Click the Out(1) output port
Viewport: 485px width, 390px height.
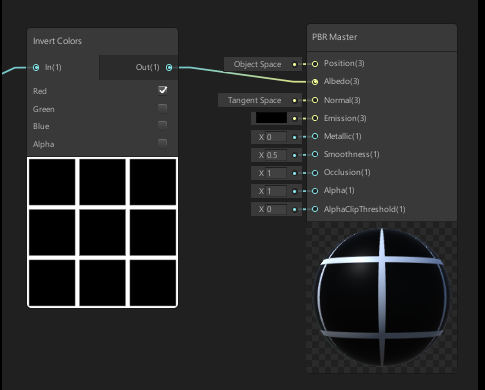[x=169, y=68]
